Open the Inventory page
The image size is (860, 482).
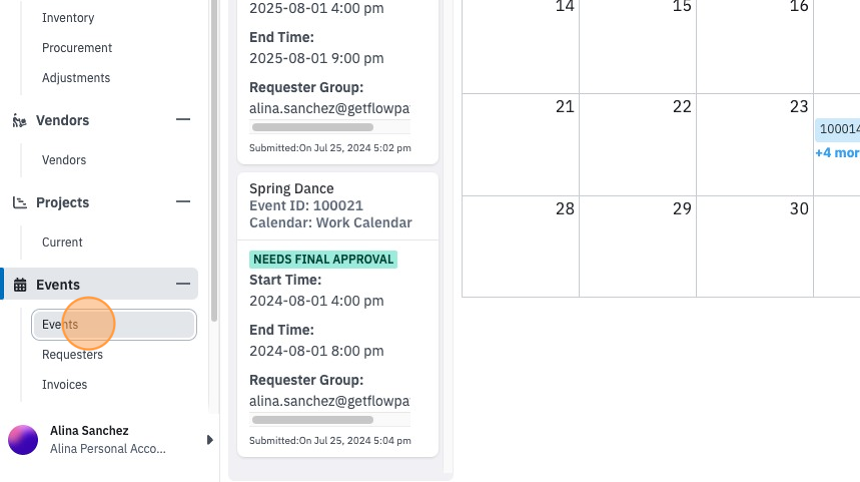tap(68, 18)
